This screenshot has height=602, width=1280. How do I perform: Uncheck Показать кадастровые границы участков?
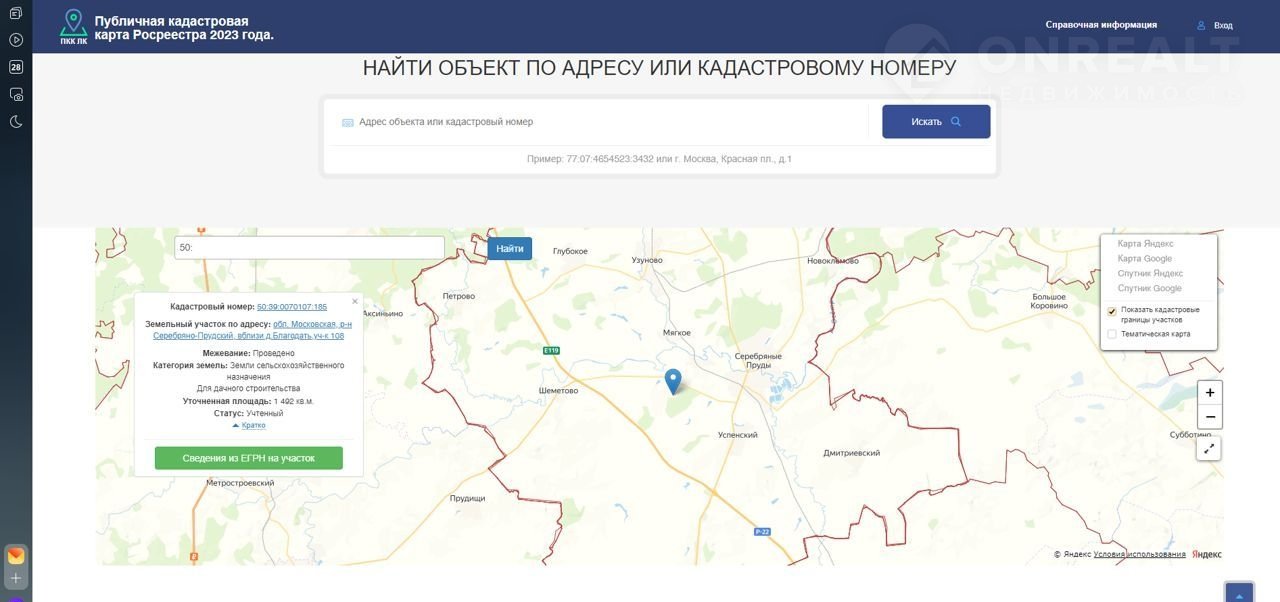[1112, 311]
